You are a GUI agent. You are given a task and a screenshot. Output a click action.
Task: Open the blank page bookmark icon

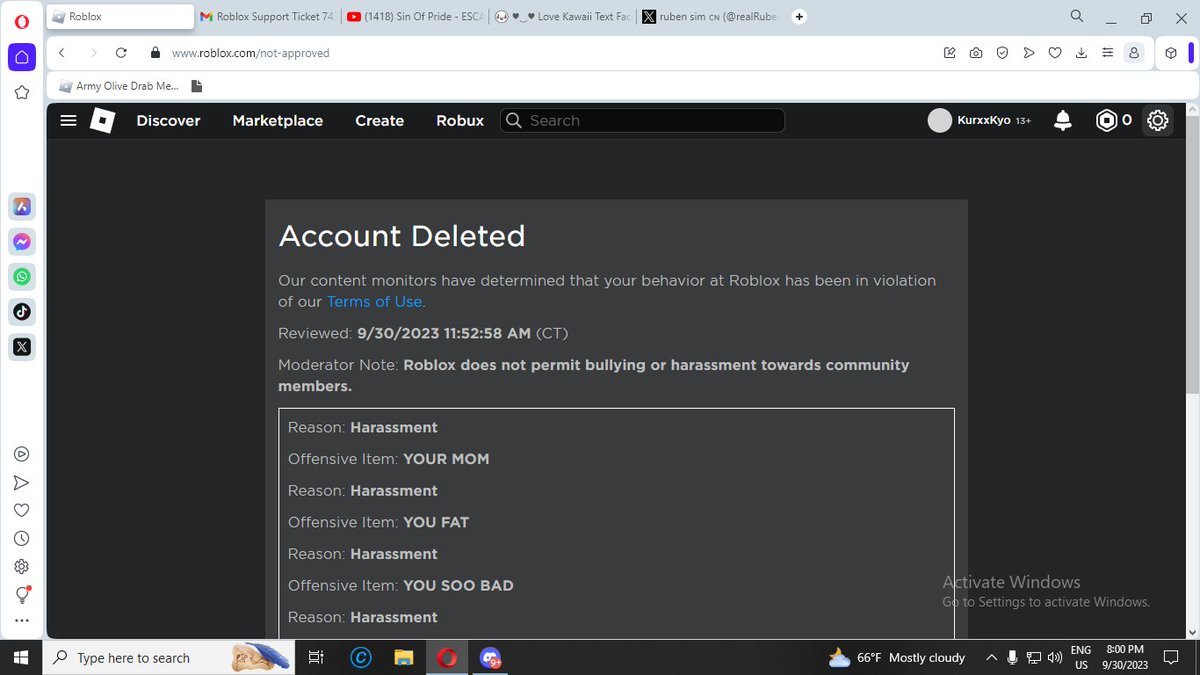click(x=197, y=87)
